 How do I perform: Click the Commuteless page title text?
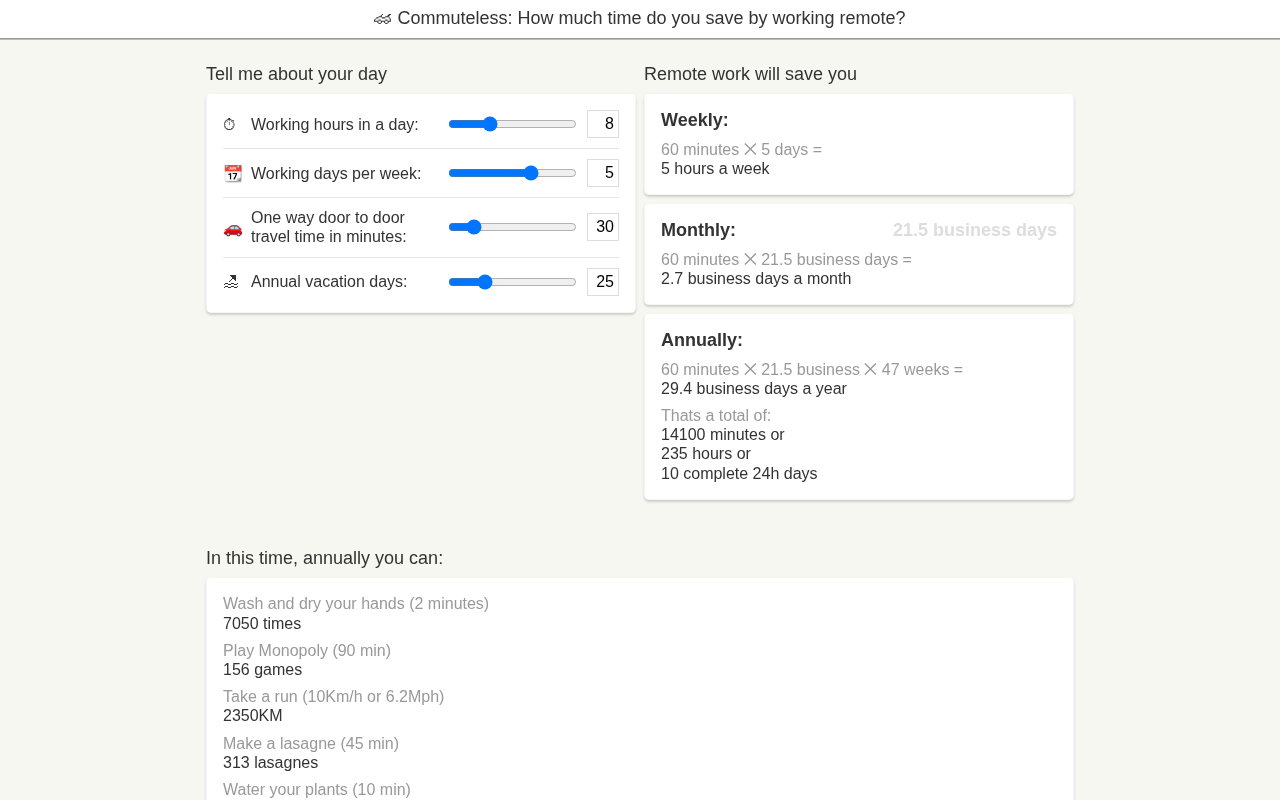point(651,18)
